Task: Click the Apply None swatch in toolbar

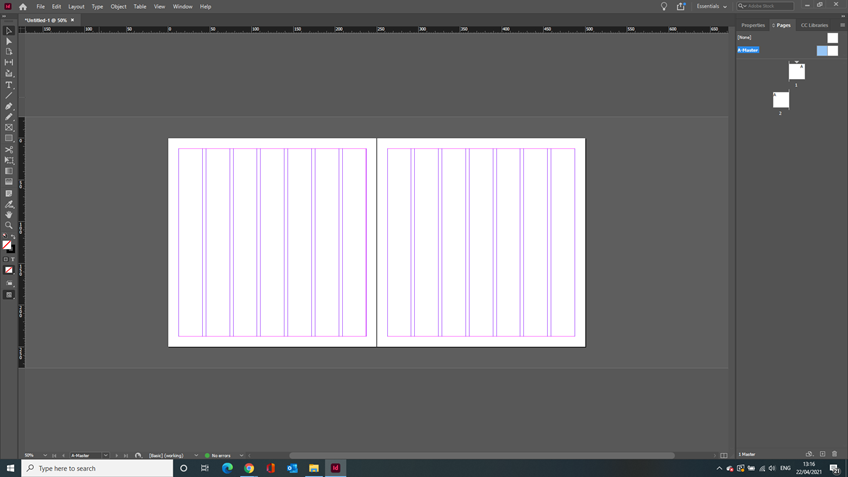Action: (x=9, y=270)
